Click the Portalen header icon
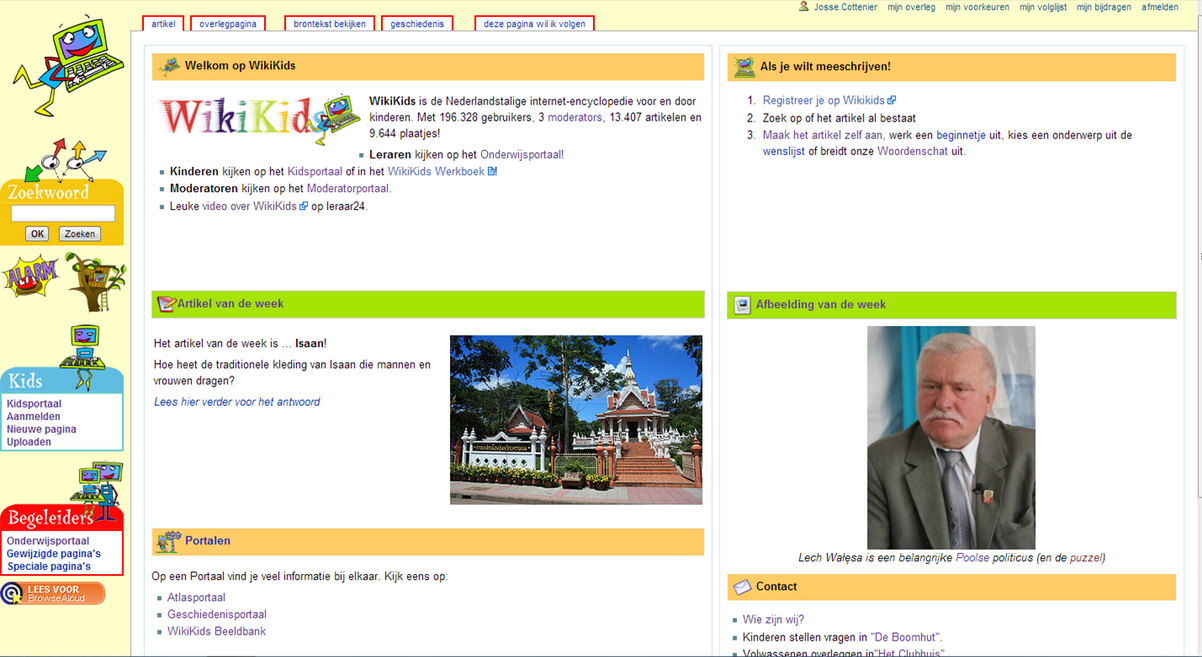The image size is (1202, 657). 168,541
